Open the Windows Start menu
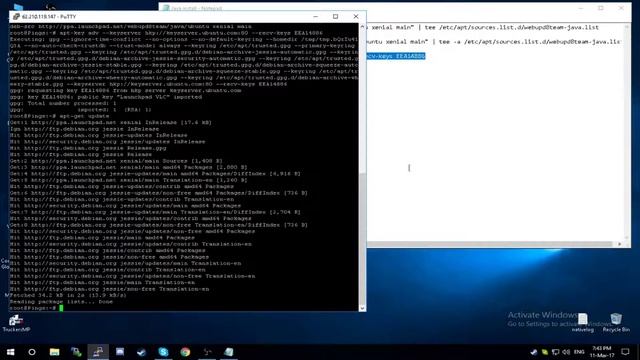Image resolution: width=640 pixels, height=360 pixels. tap(10, 352)
